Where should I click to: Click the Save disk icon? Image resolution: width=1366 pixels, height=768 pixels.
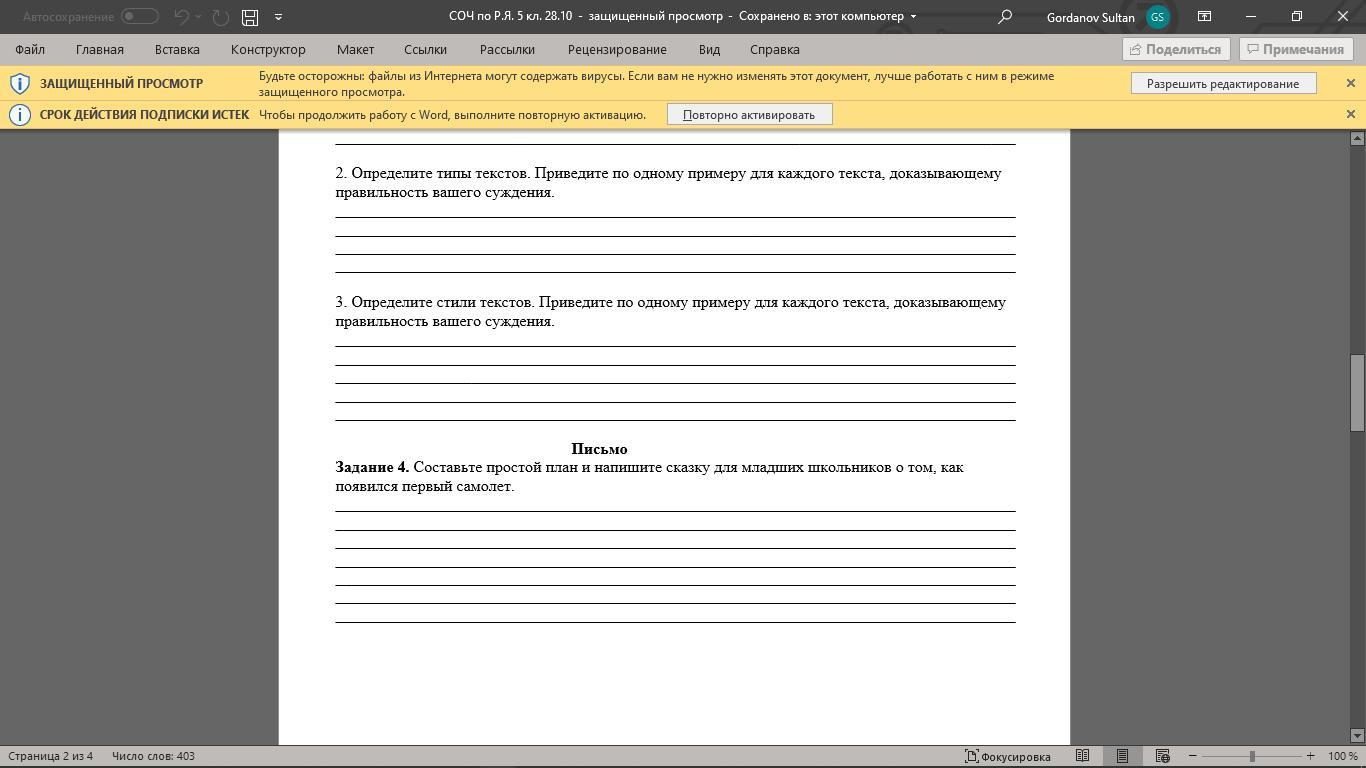250,17
